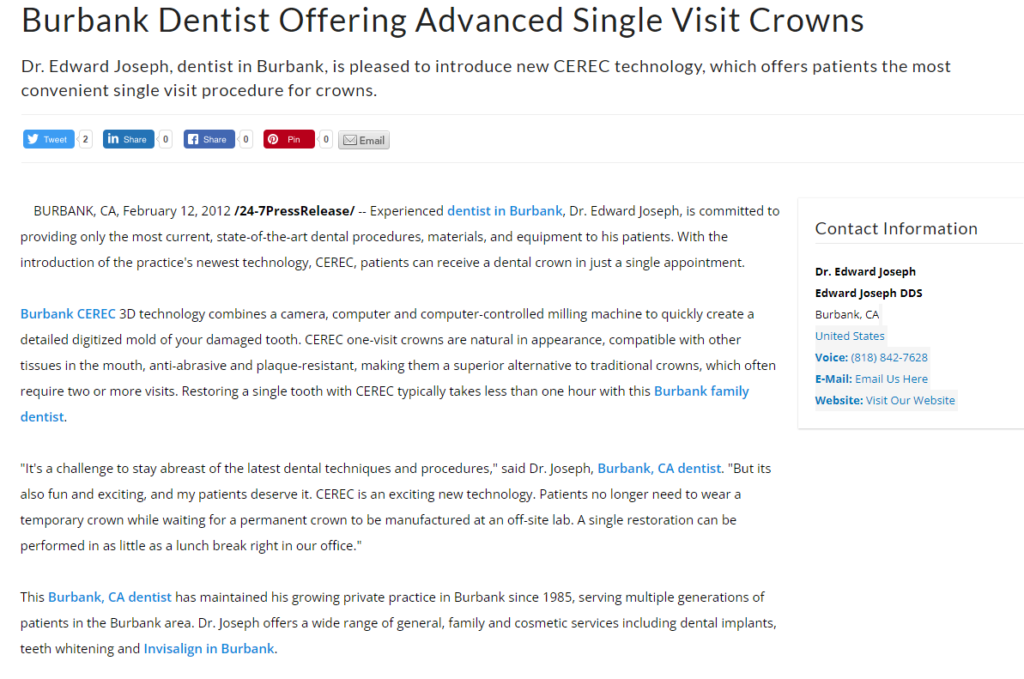This screenshot has height=679, width=1024.
Task: Click the article headline about Single Visit Crowns
Action: tap(442, 21)
